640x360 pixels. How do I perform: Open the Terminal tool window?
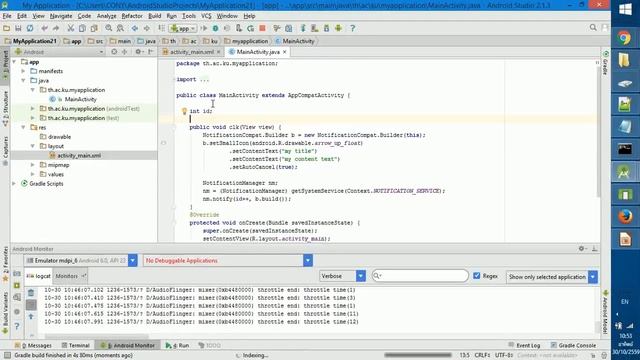76,345
